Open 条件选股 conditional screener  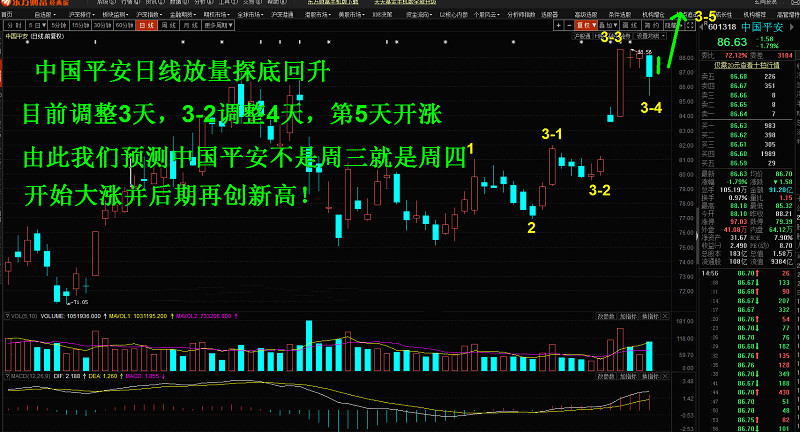[620, 14]
